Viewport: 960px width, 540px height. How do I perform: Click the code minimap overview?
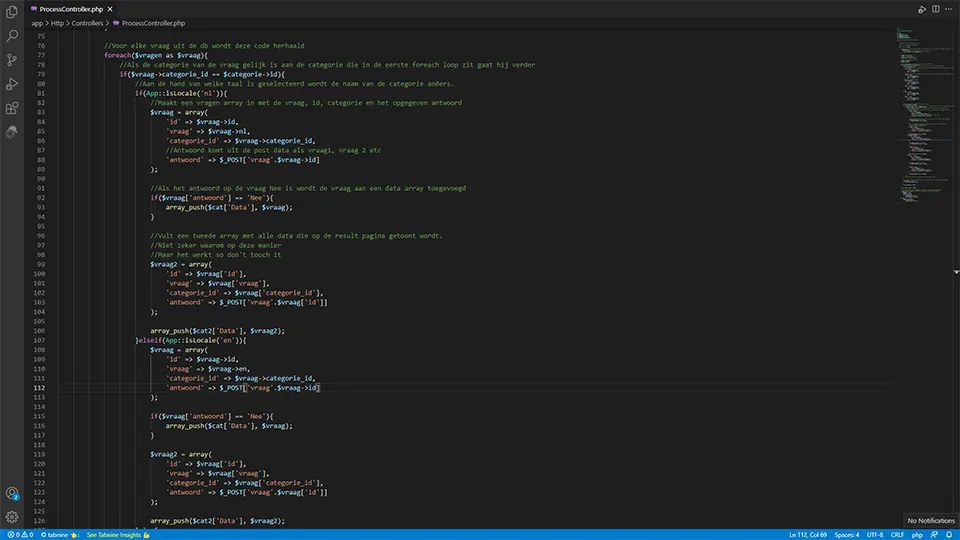pyautogui.click(x=924, y=116)
